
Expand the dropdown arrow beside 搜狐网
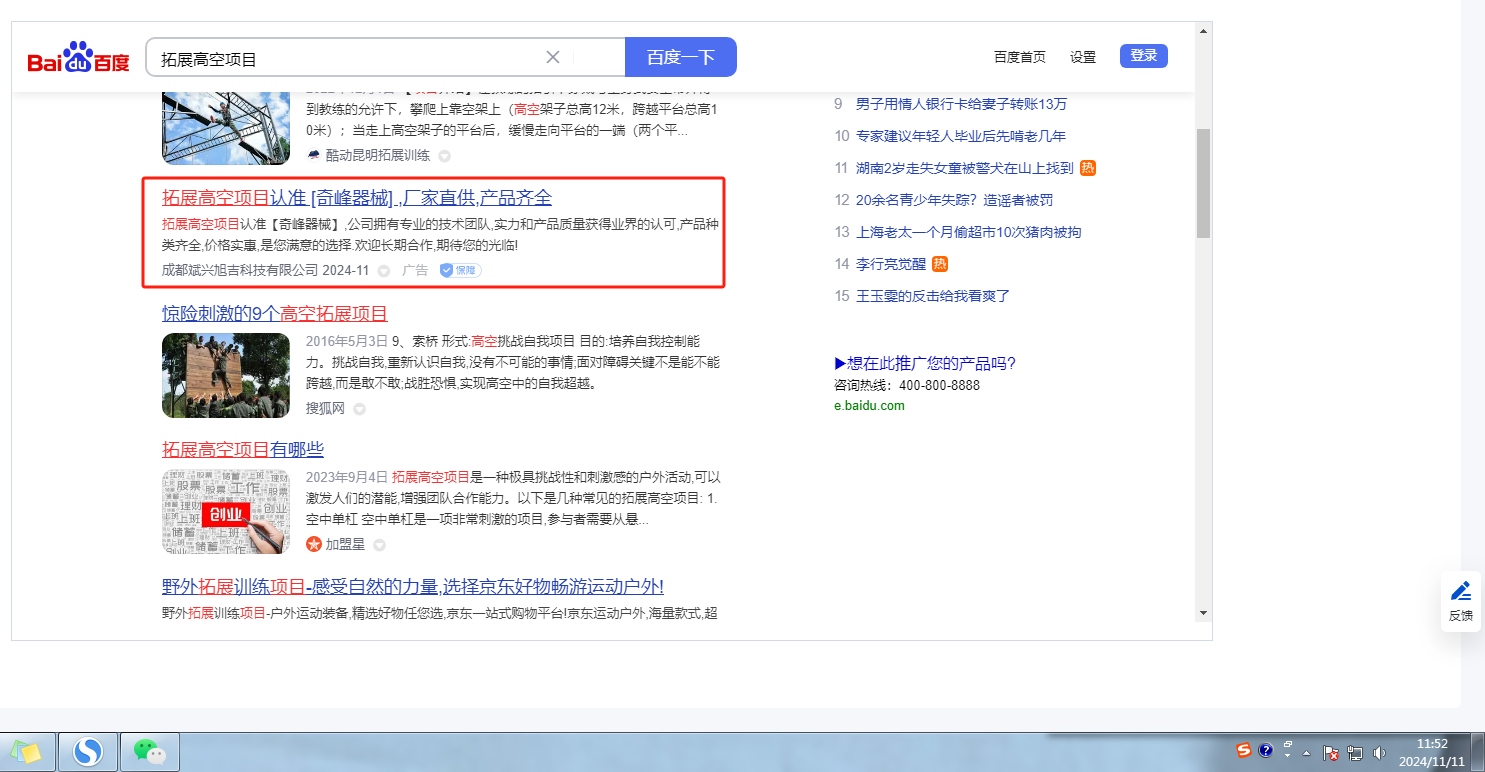[359, 409]
